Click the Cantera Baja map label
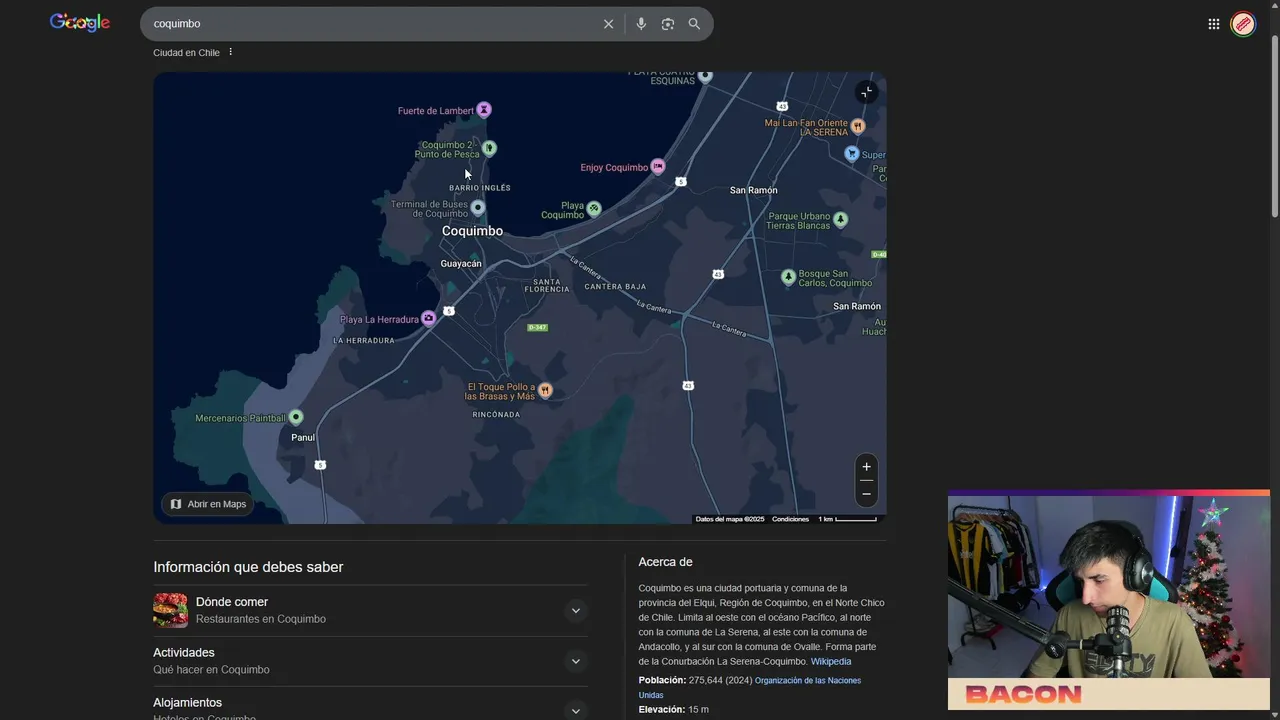Screen dimensions: 1280x720 (x=615, y=287)
